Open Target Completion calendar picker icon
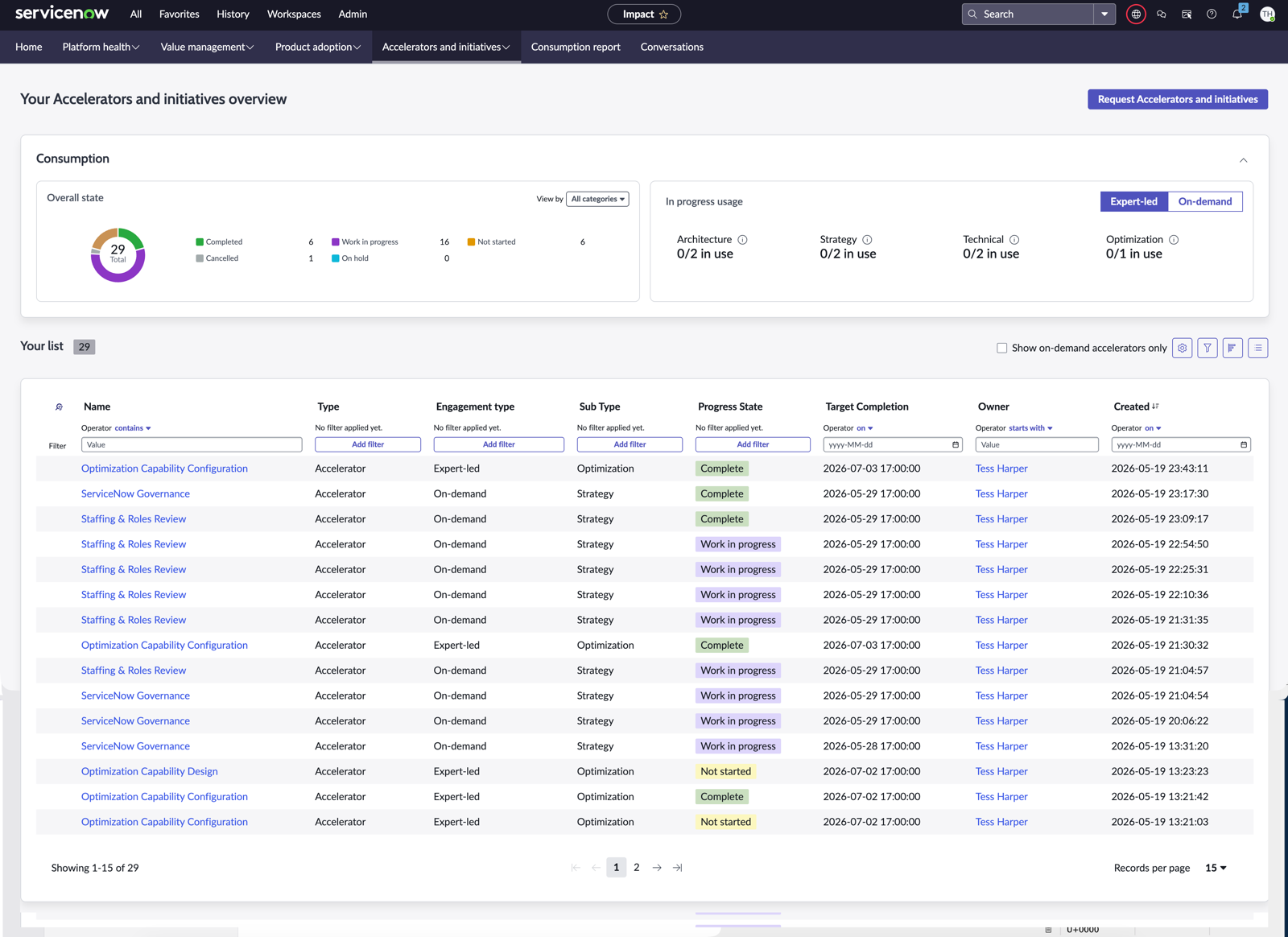Viewport: 1288px width, 937px height. [956, 444]
